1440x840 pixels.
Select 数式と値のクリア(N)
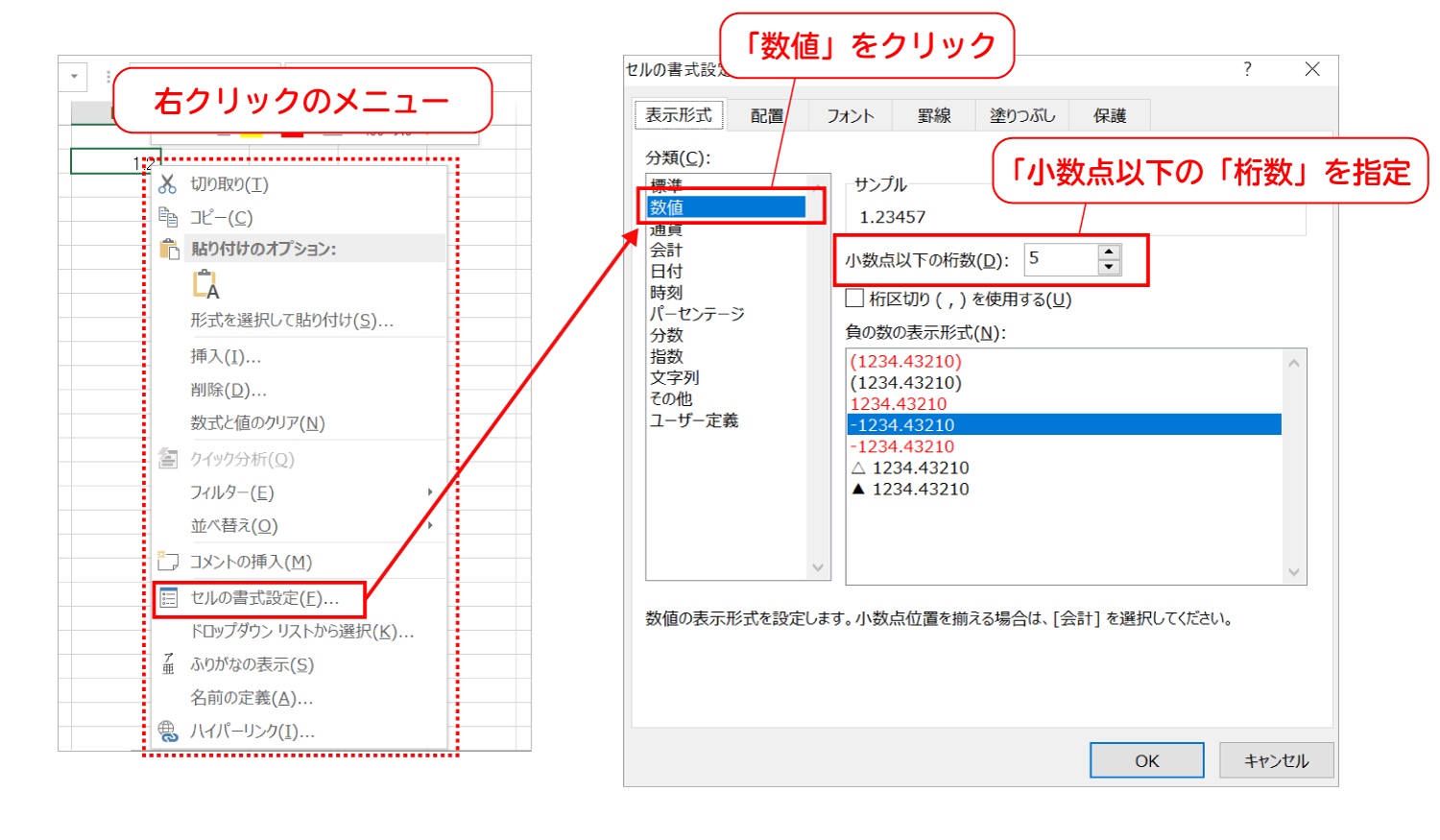click(257, 422)
